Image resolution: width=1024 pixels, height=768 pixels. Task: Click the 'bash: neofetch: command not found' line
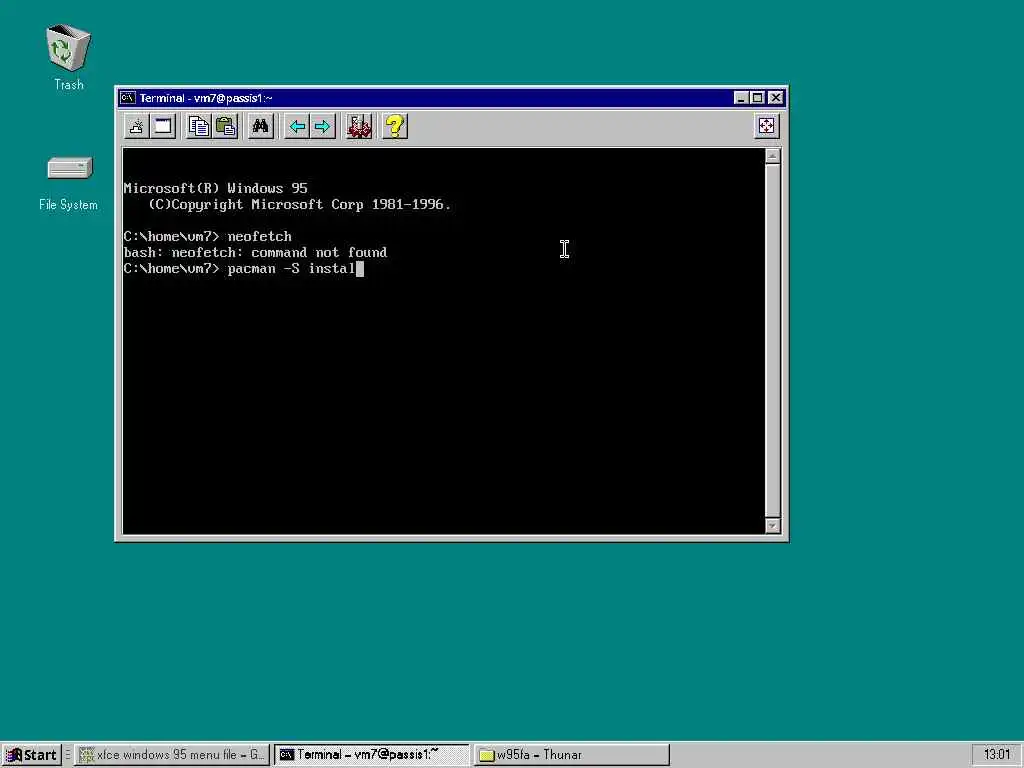click(x=255, y=253)
